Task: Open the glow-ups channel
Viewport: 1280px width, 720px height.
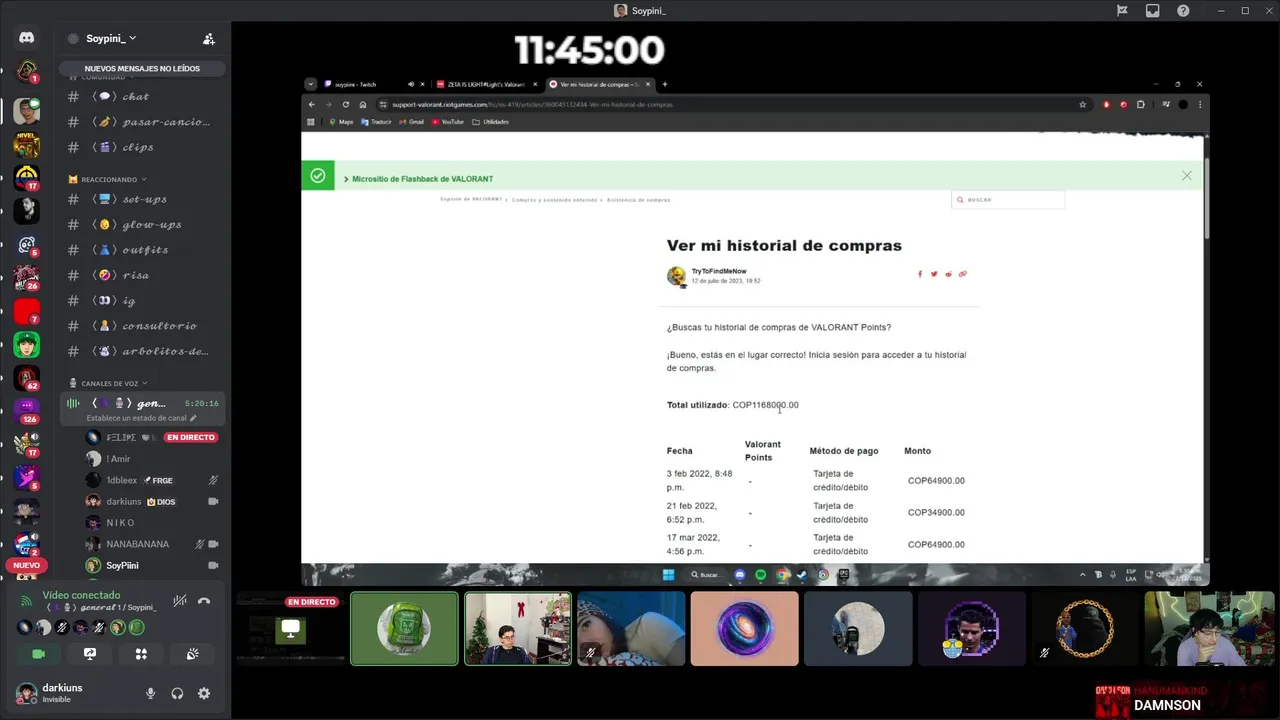Action: pyautogui.click(x=142, y=225)
